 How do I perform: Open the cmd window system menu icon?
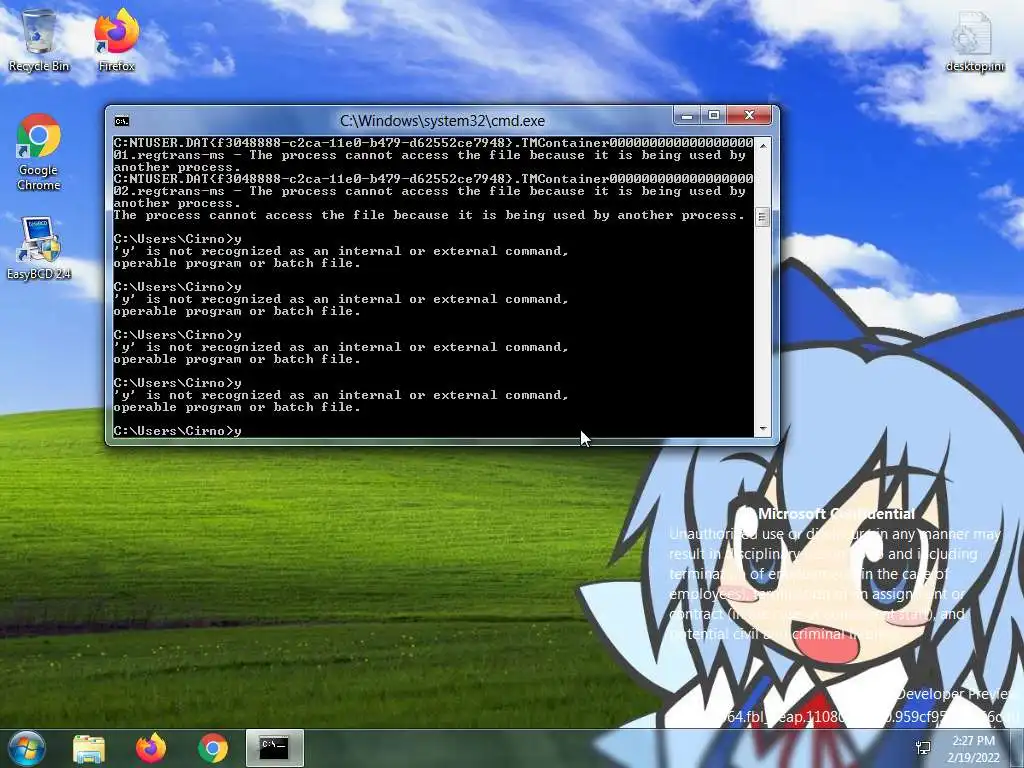[x=121, y=121]
